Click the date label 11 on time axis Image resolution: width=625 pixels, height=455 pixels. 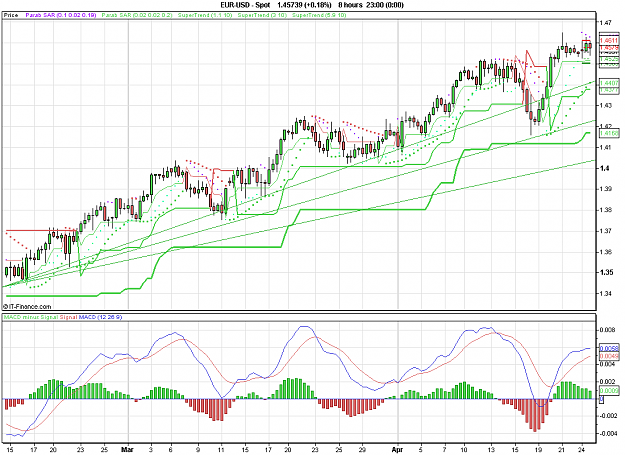point(222,450)
